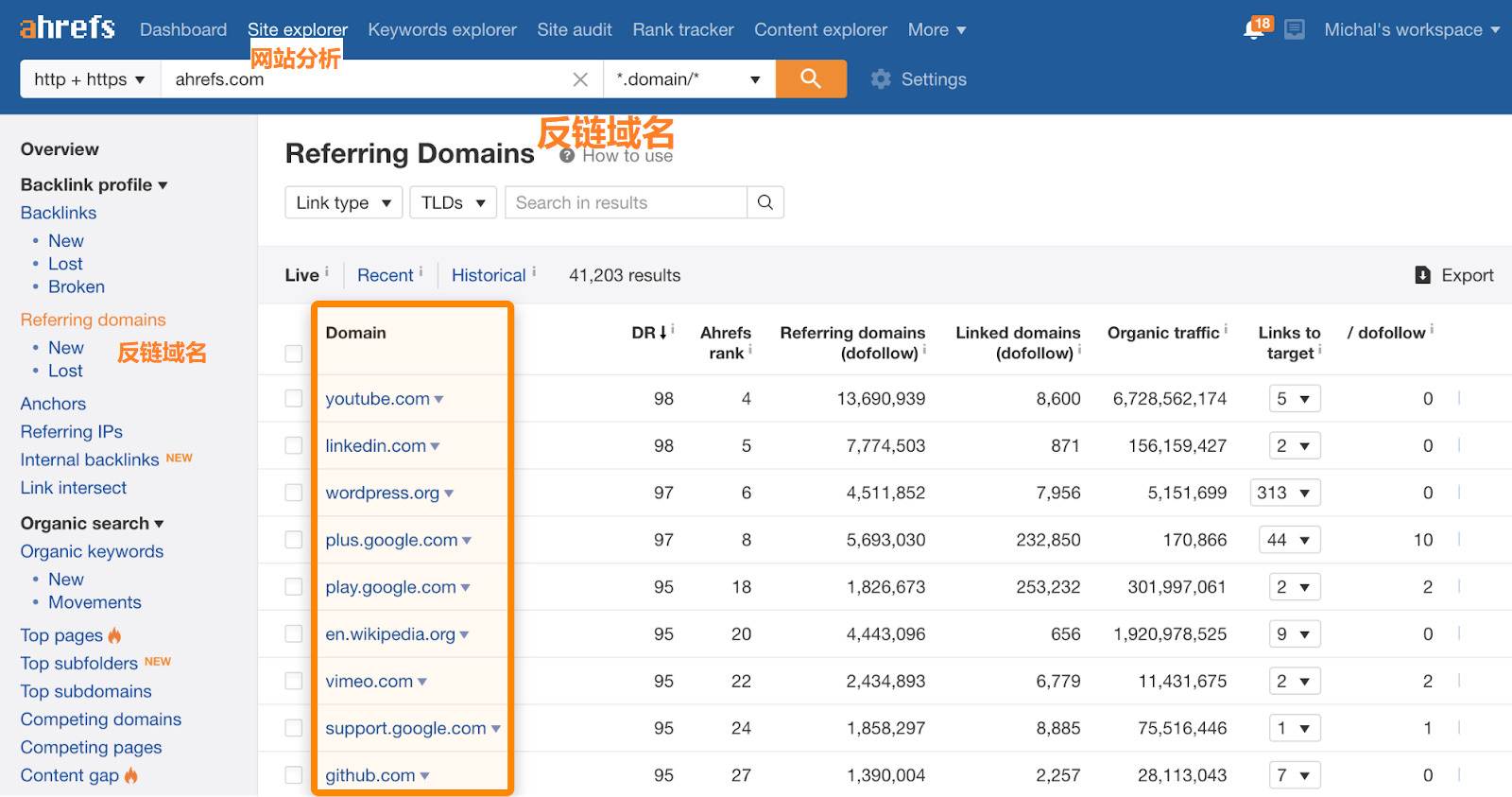Open the Link type dropdown
This screenshot has width=1512, height=797.
coord(343,202)
